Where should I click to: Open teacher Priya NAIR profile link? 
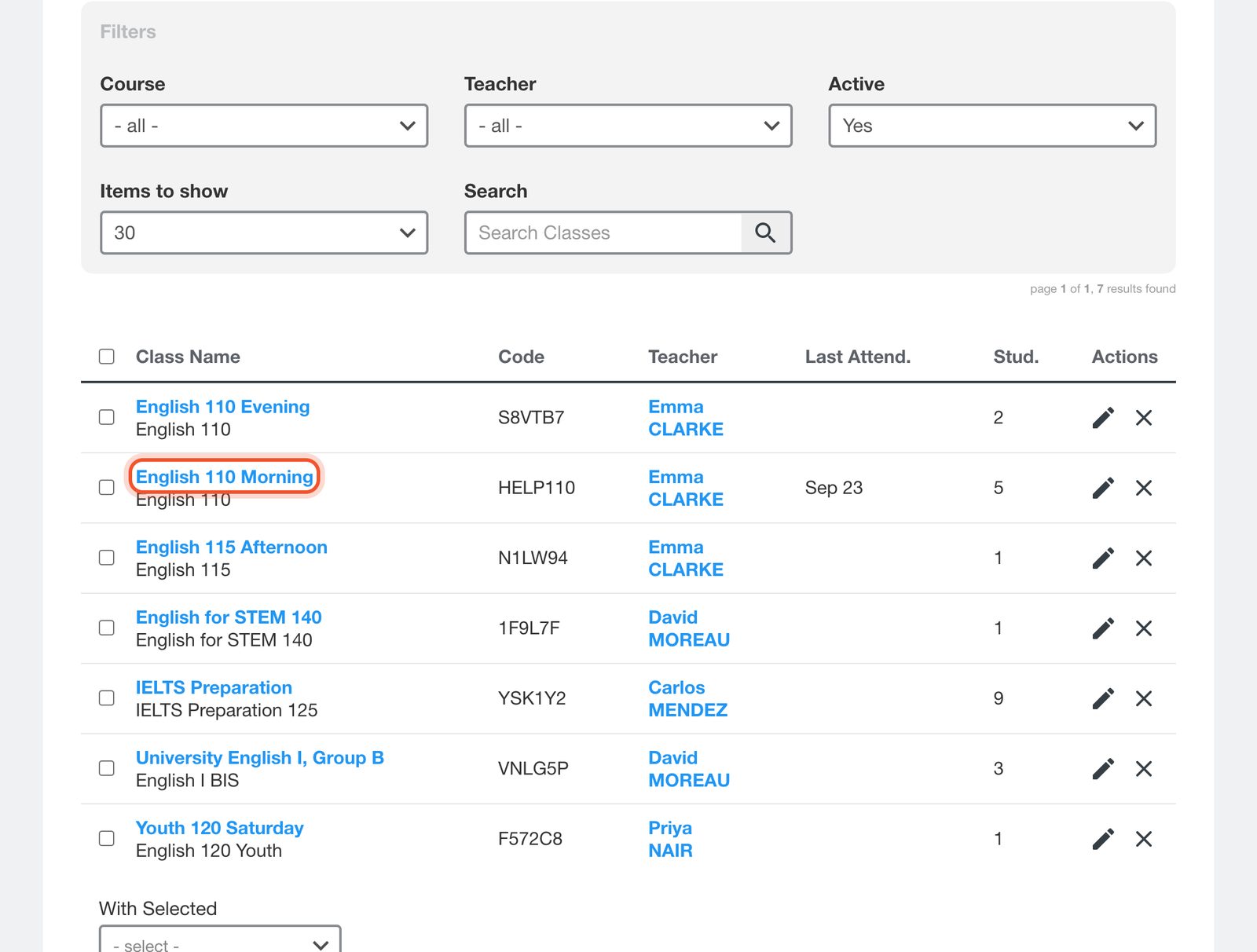[x=670, y=839]
